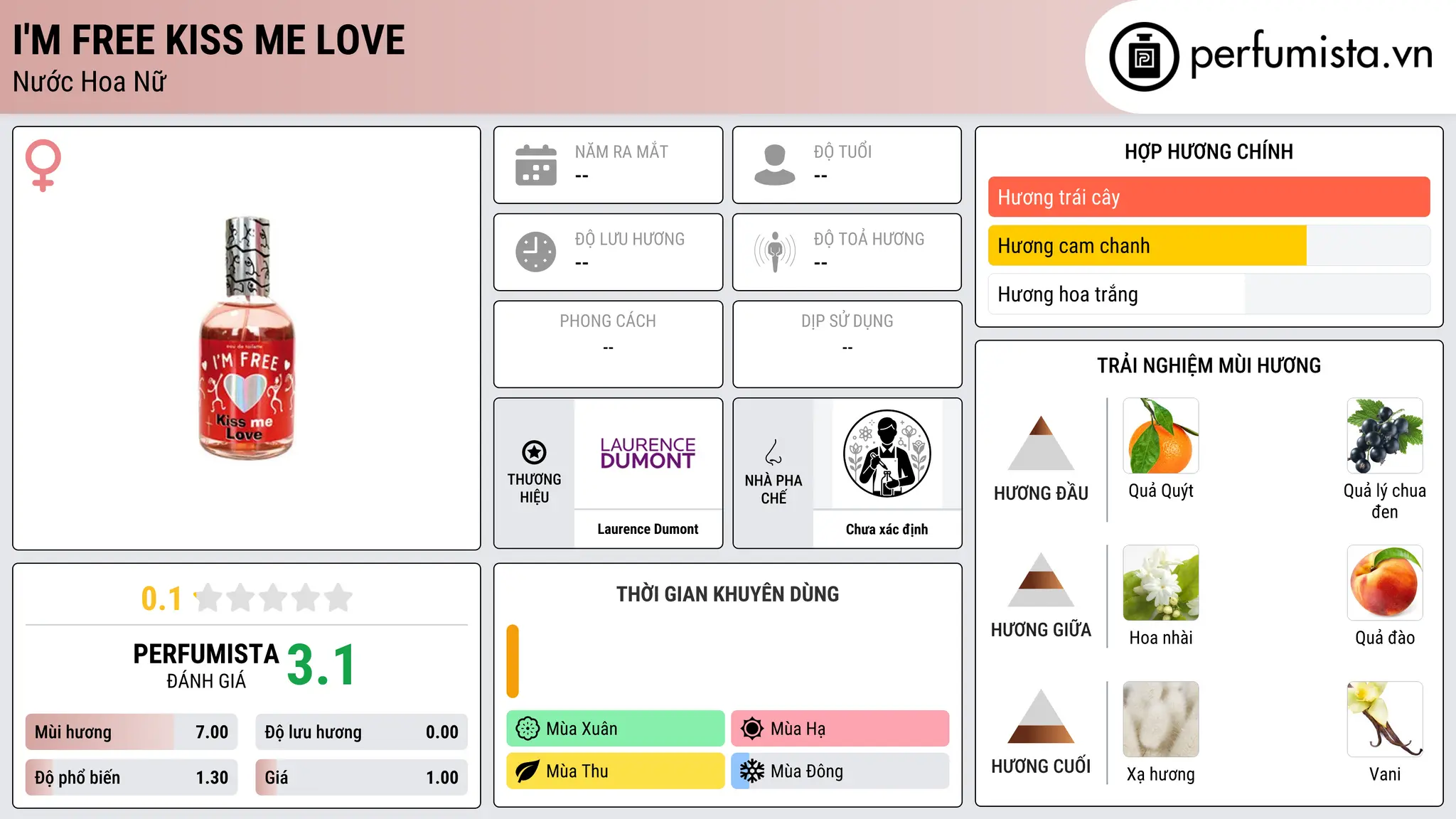
Task: Click the Trải nghiệm mùi hương heading
Action: point(1209,365)
